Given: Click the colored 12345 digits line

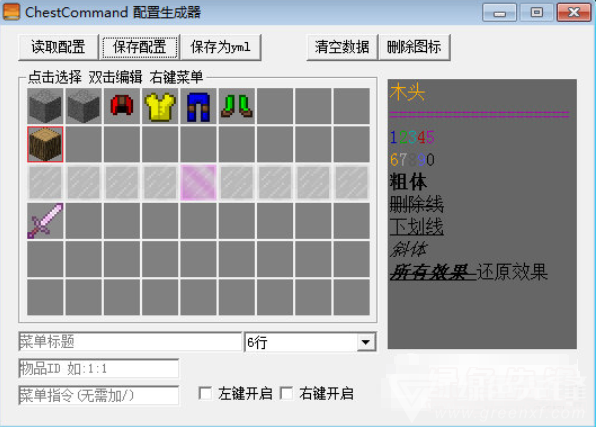Looking at the screenshot, I should pos(412,137).
